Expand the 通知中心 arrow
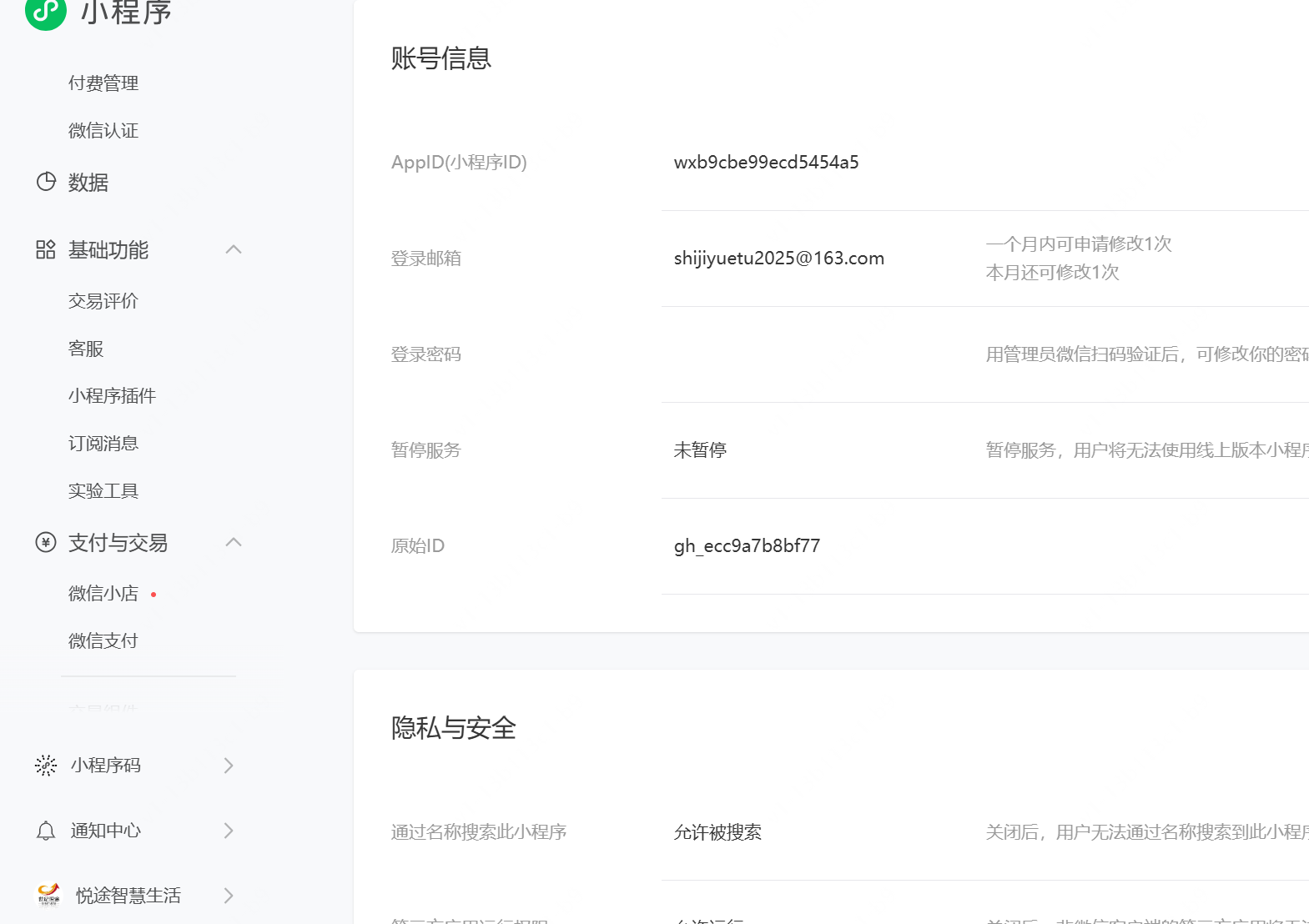Viewport: 1309px width, 924px height. point(229,831)
